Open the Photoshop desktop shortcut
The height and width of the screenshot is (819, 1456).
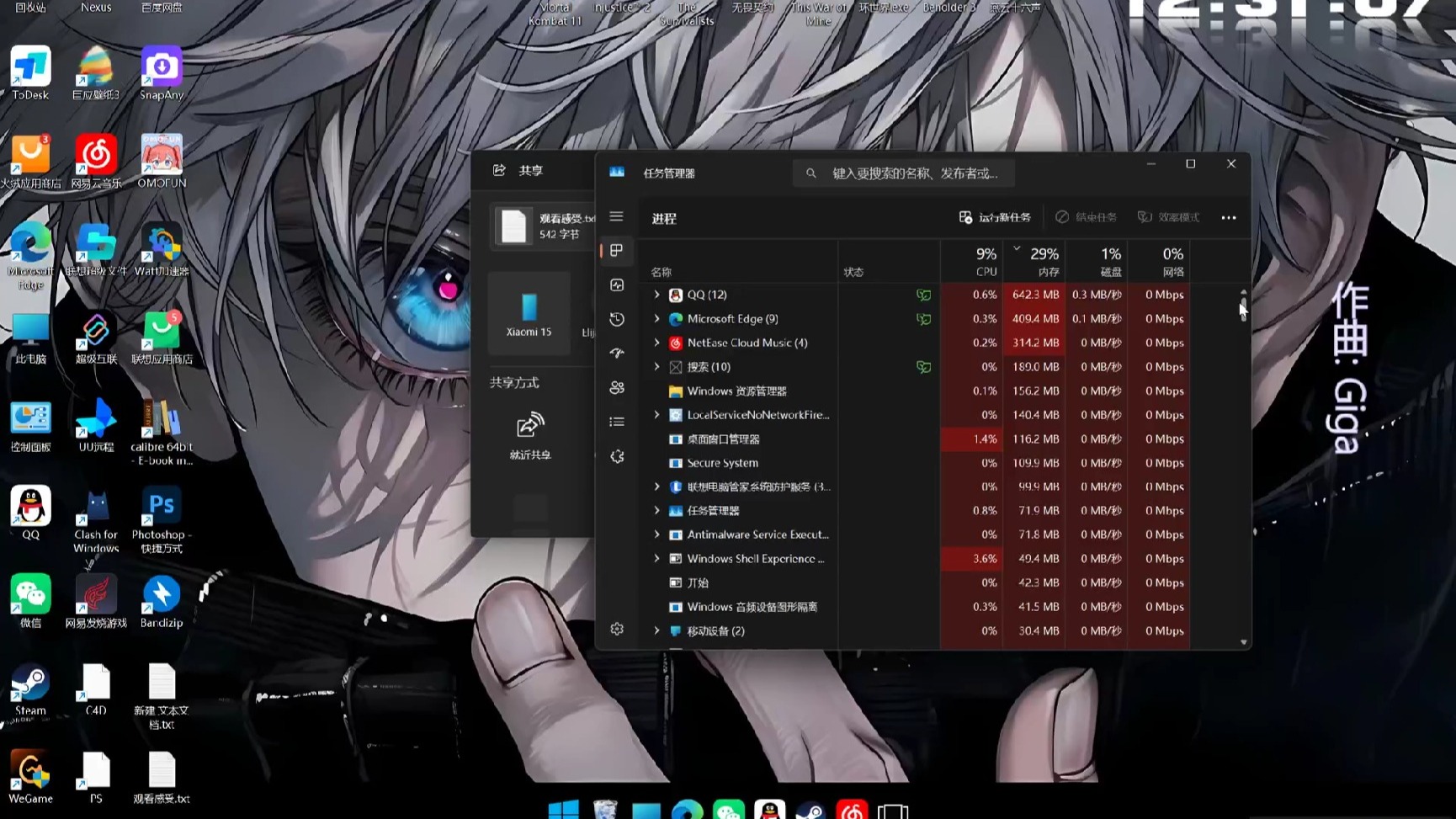(x=162, y=521)
